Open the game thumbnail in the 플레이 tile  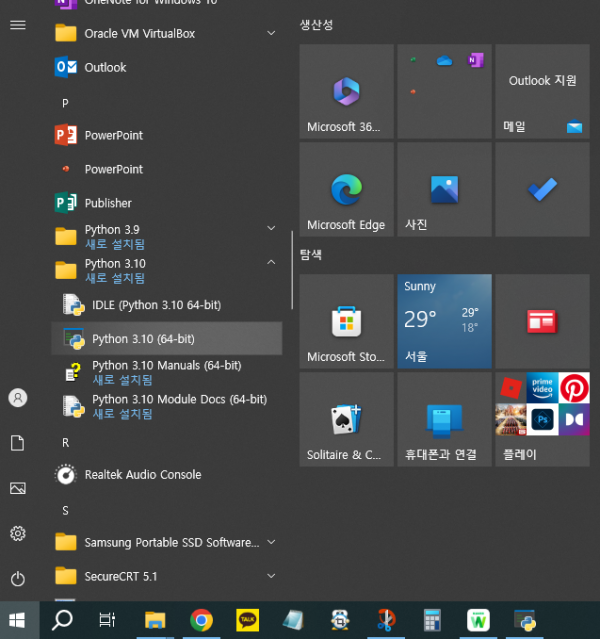[511, 419]
